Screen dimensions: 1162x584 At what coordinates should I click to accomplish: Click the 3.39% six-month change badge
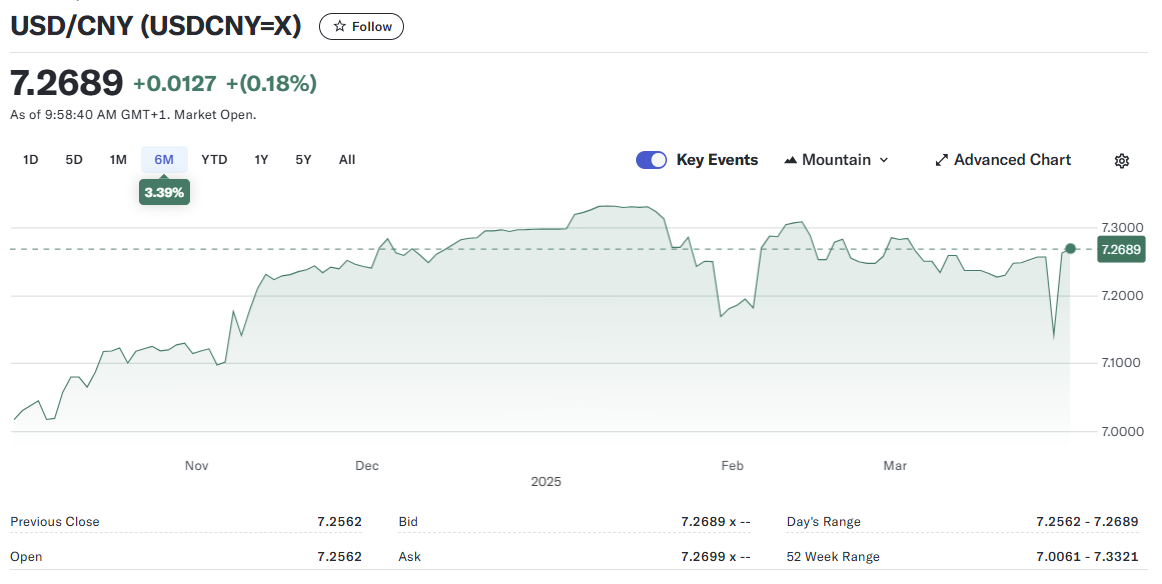click(164, 192)
